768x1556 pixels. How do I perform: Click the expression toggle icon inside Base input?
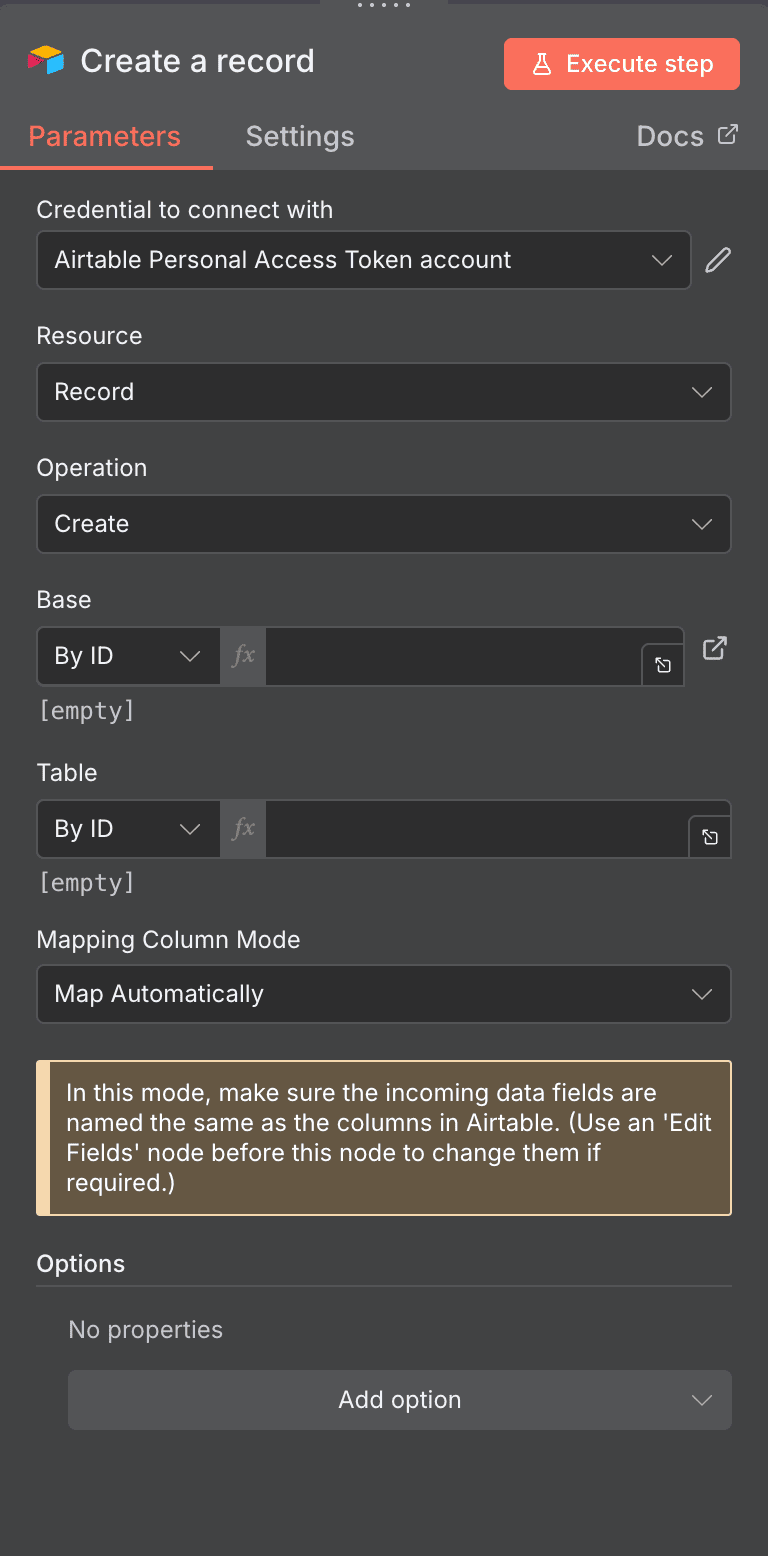[x=662, y=664]
